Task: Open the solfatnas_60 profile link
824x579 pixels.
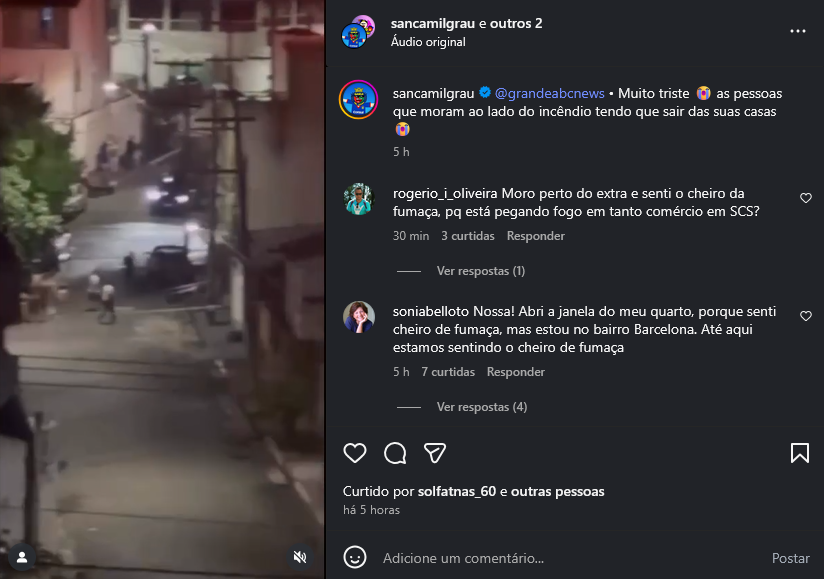Action: (x=457, y=492)
